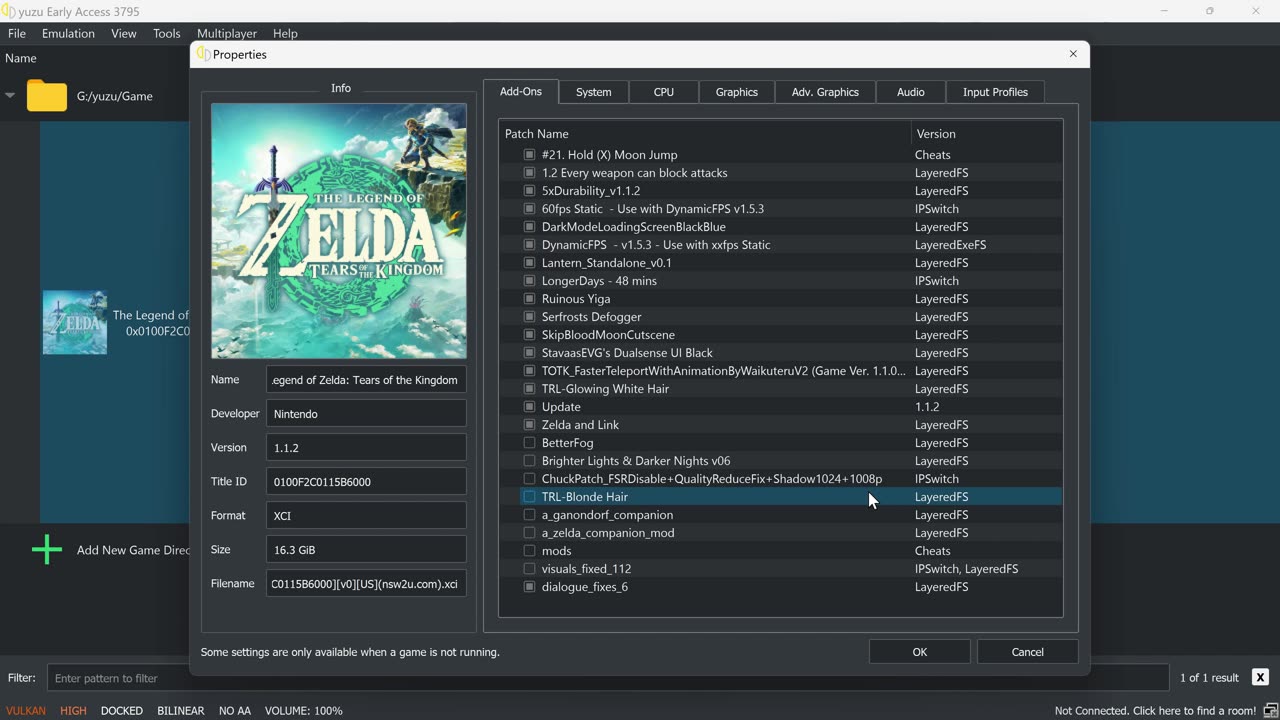Toggle the visuals_fixed_112 checkbox
The image size is (1280, 720).
pos(530,569)
